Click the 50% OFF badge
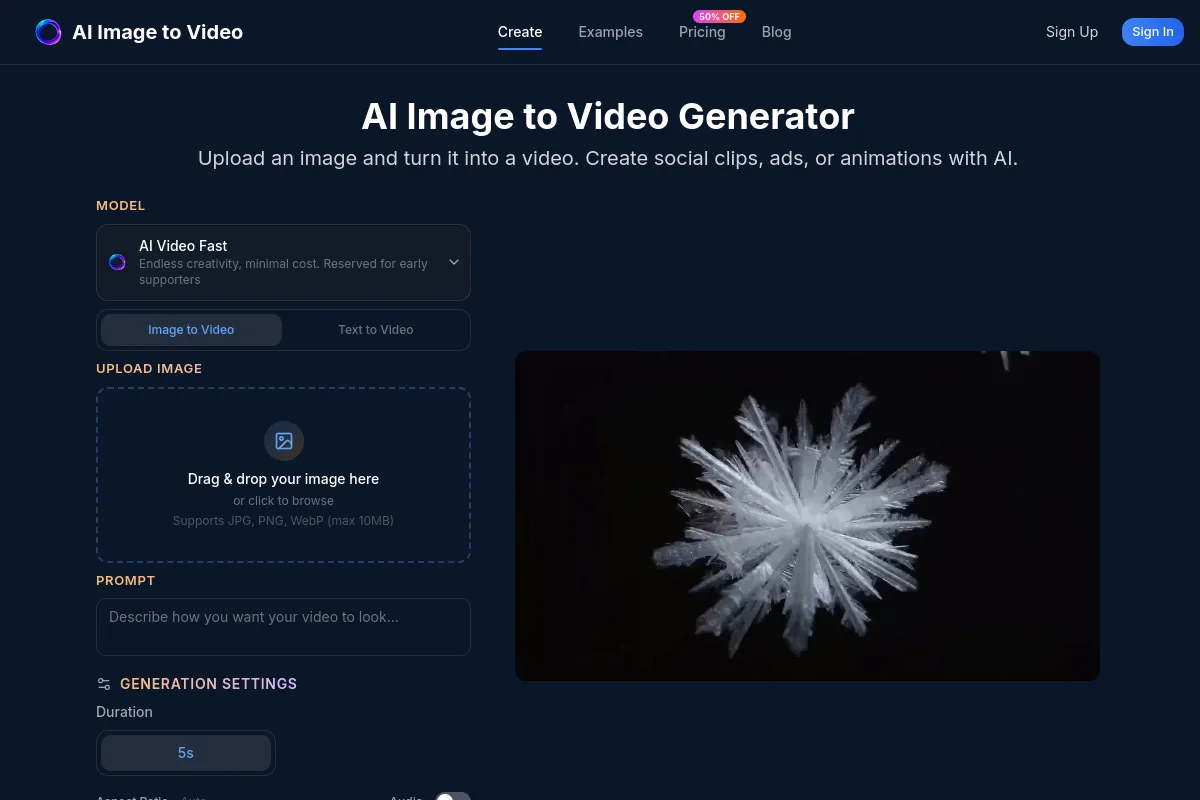 tap(719, 16)
